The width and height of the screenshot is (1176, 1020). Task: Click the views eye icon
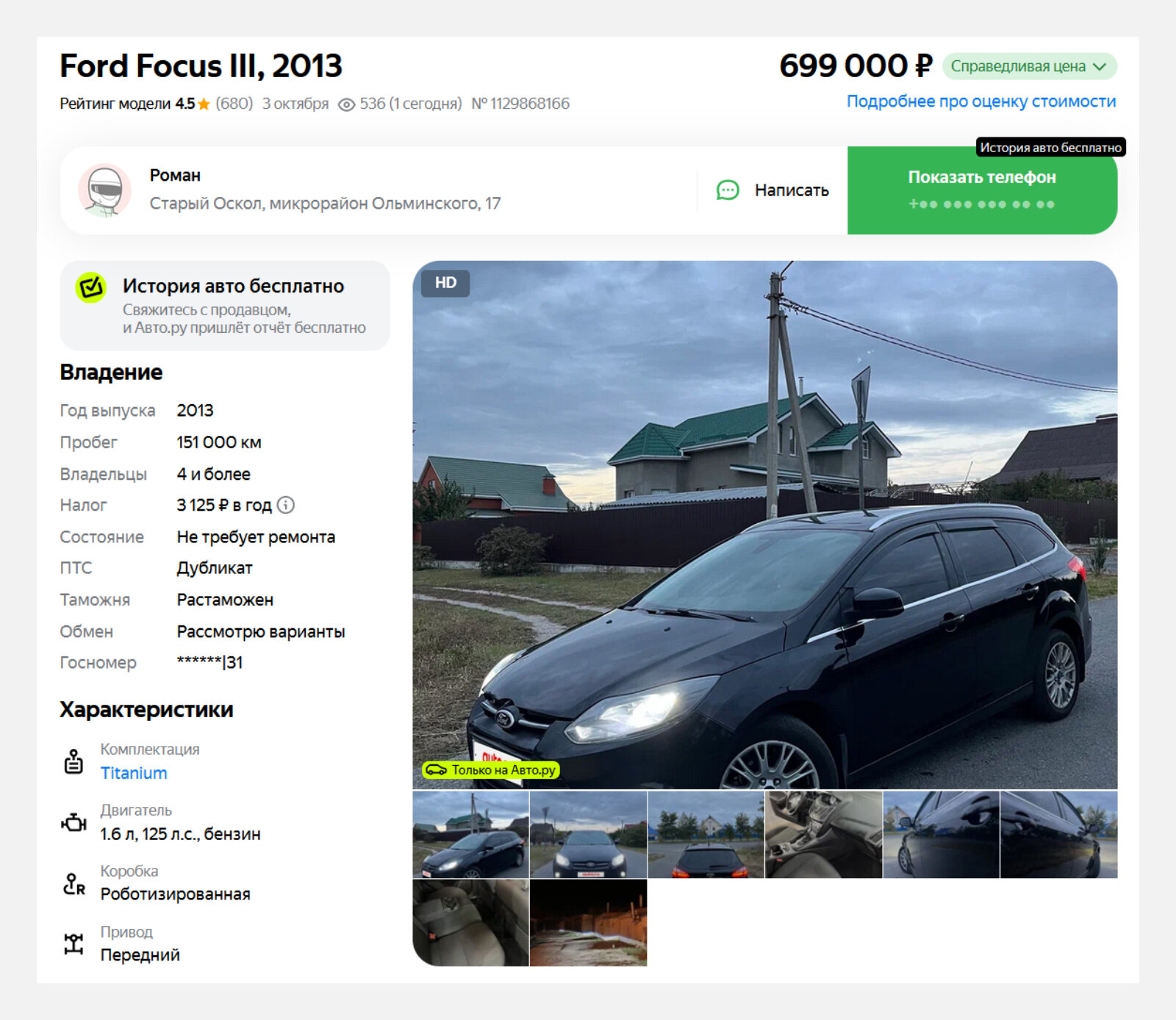[346, 105]
